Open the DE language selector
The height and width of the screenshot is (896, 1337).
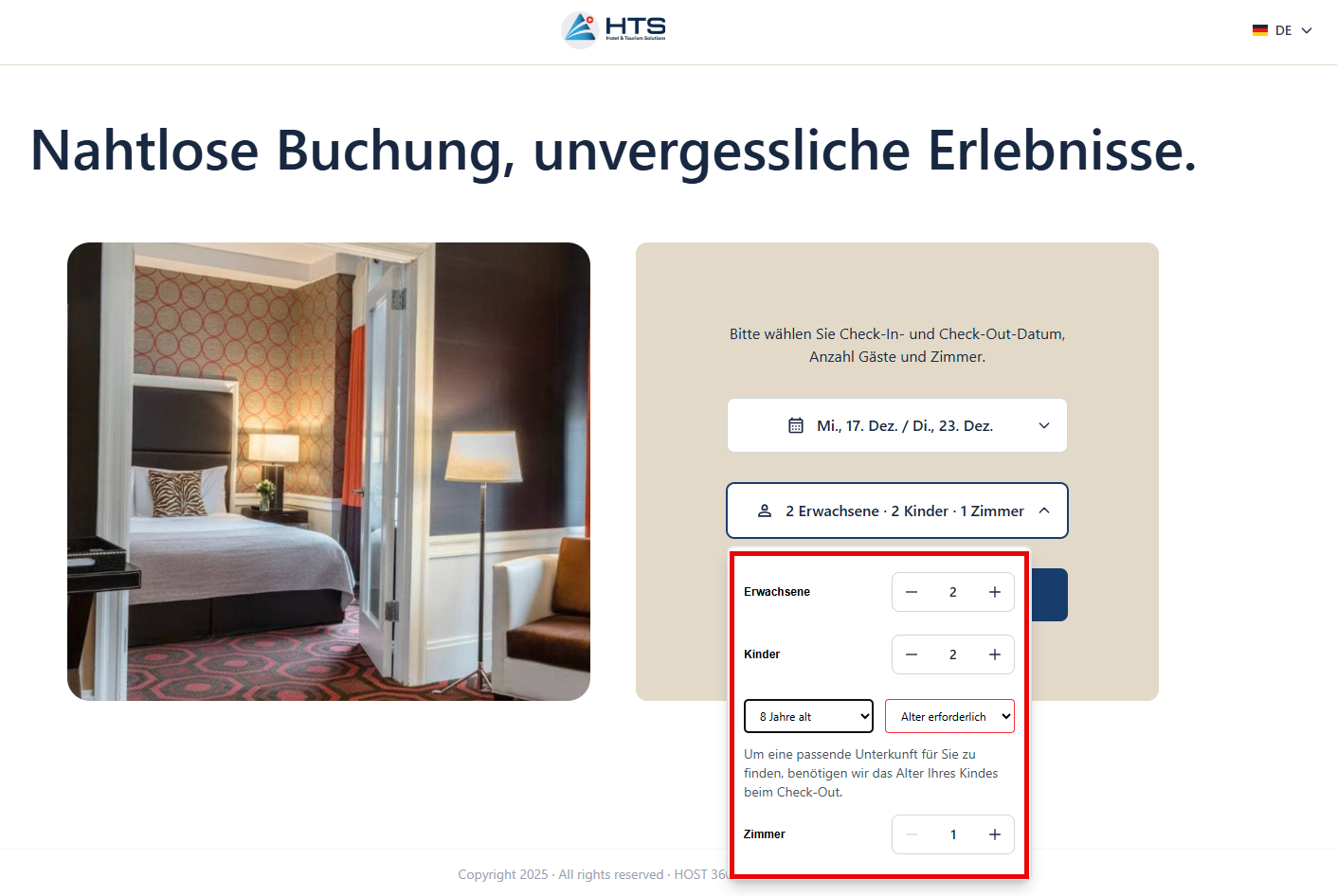click(1282, 30)
